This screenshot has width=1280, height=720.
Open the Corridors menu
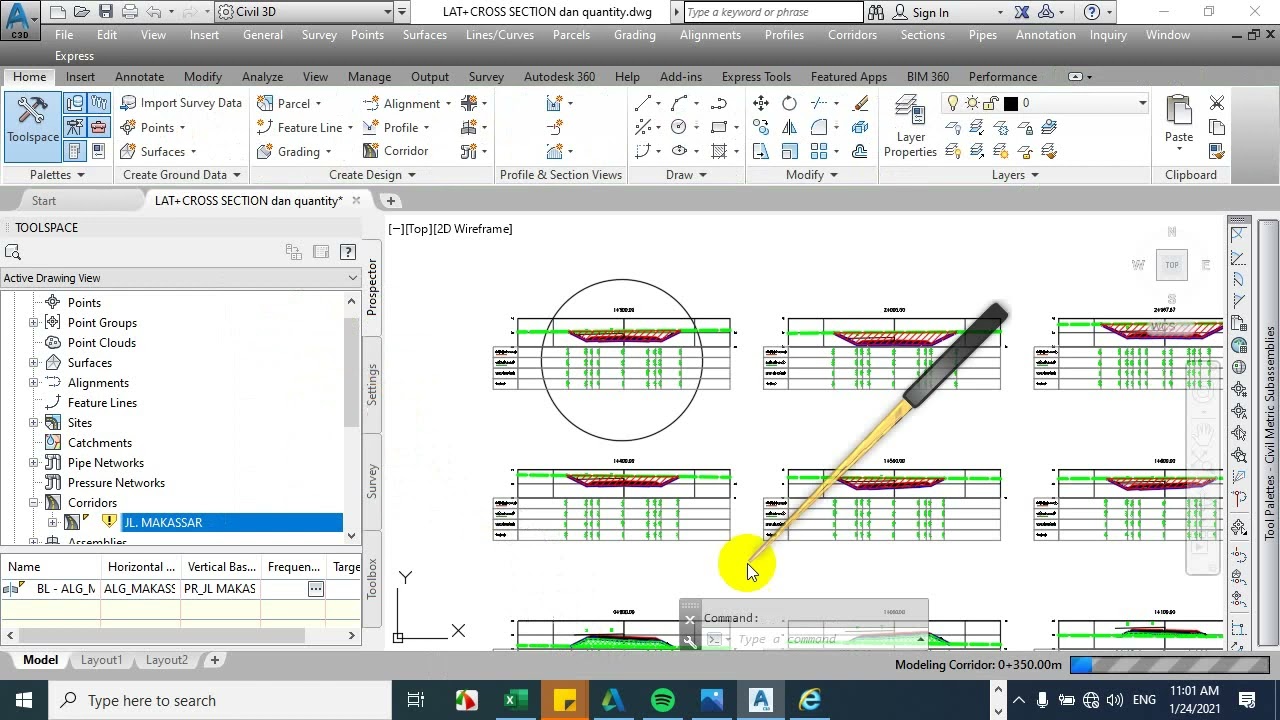tap(853, 35)
